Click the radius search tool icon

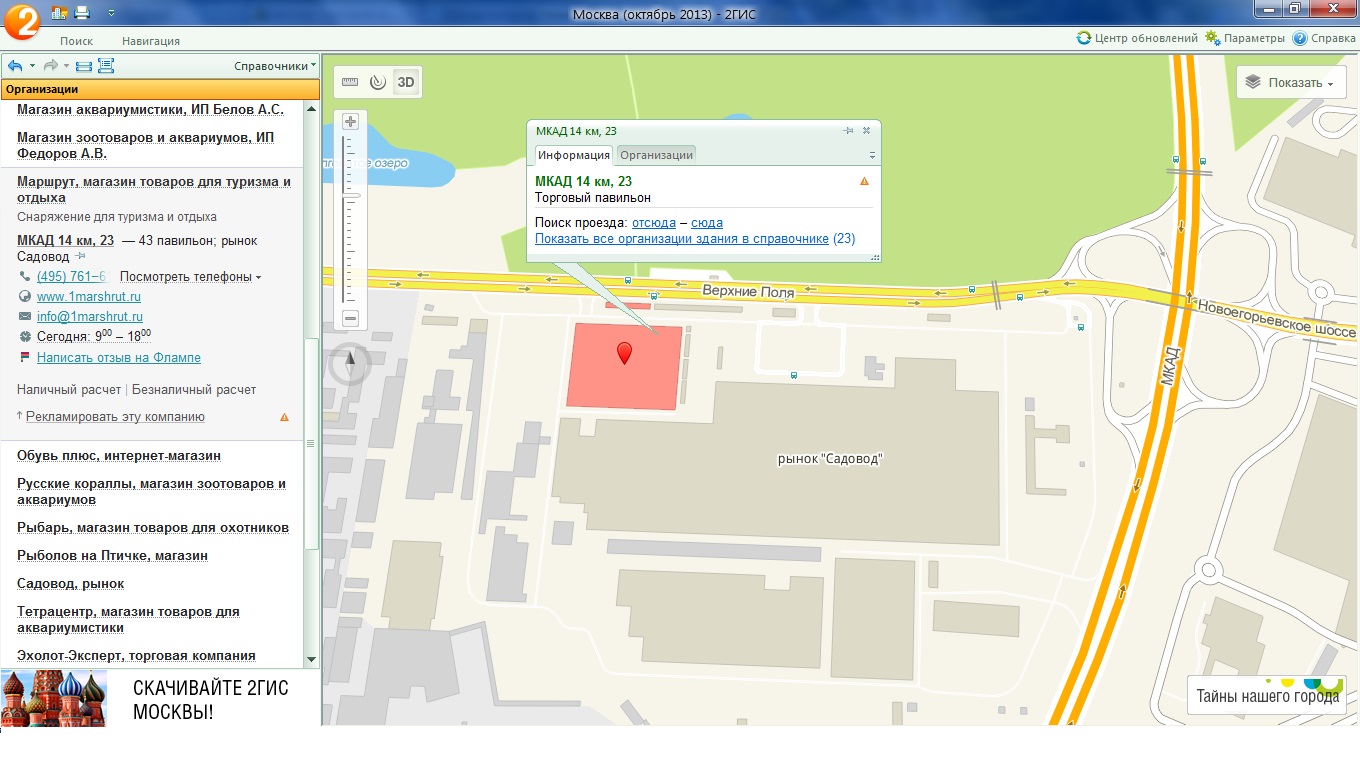click(x=377, y=82)
